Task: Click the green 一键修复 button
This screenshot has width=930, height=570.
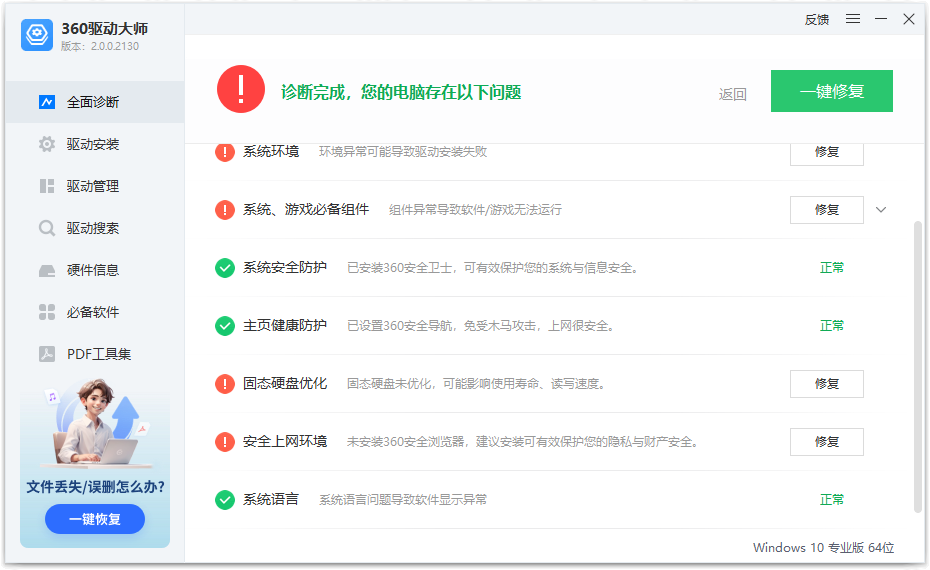Action: click(x=832, y=91)
